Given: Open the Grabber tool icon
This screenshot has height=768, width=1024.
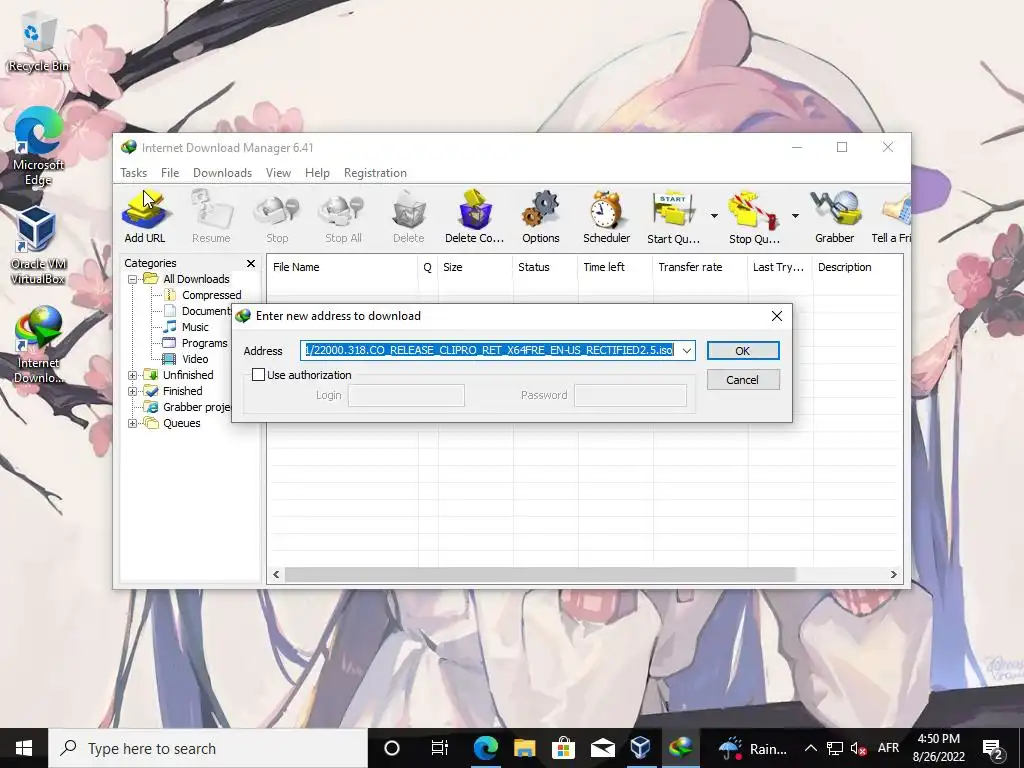Looking at the screenshot, I should tap(835, 217).
